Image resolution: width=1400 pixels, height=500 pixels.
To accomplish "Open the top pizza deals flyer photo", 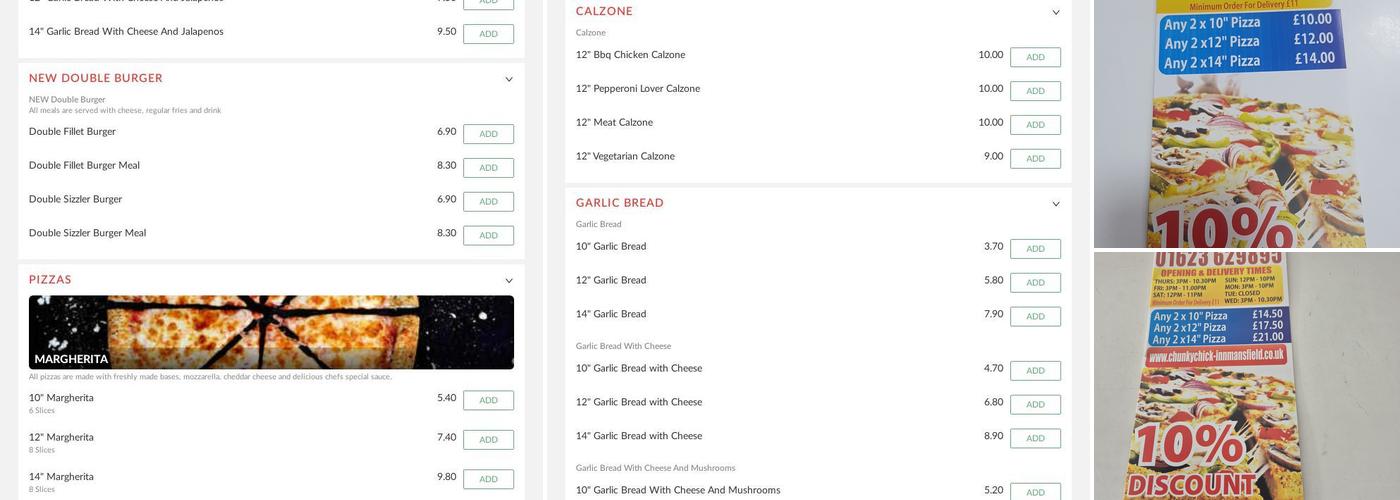I will coord(1246,123).
